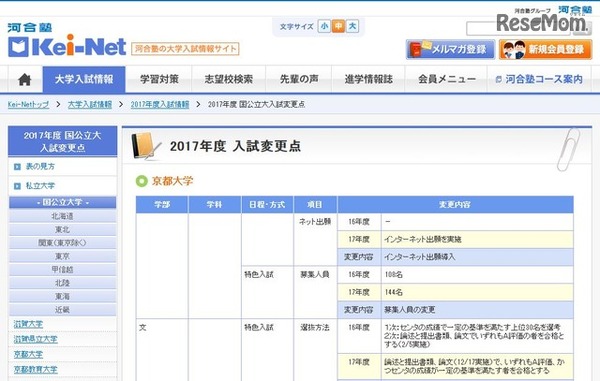Open 私立大学 in sidebar
The height and width of the screenshot is (381, 600).
[40, 186]
